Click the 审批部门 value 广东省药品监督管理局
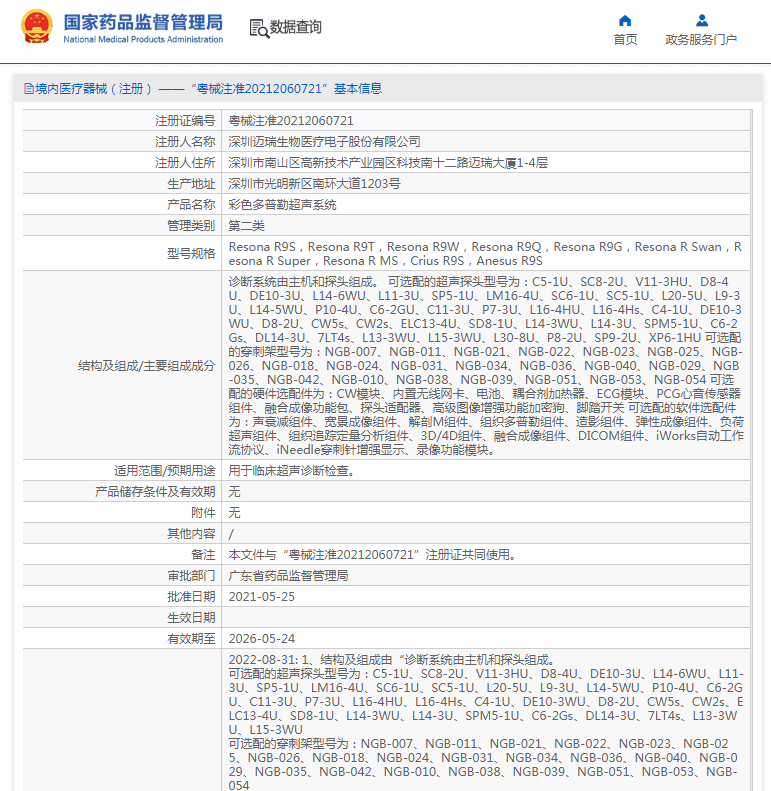This screenshot has width=771, height=791. pyautogui.click(x=288, y=575)
